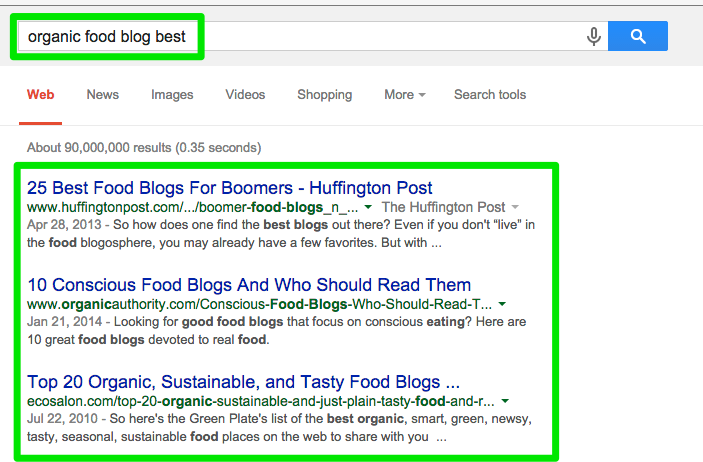Screen dimensions: 703x462
Task: Expand gray arrow beside The Huffington Post
Action: 515,207
